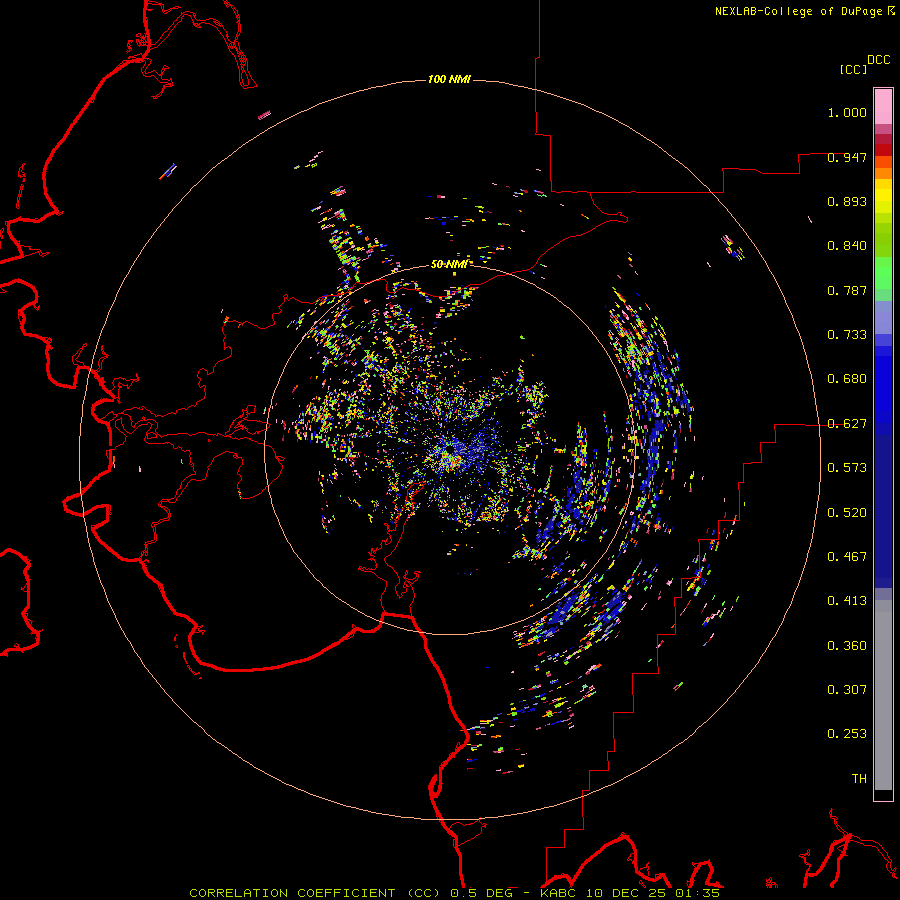Image resolution: width=900 pixels, height=900 pixels.
Task: Click the 0.5 DEG elevation text
Action: (482, 893)
